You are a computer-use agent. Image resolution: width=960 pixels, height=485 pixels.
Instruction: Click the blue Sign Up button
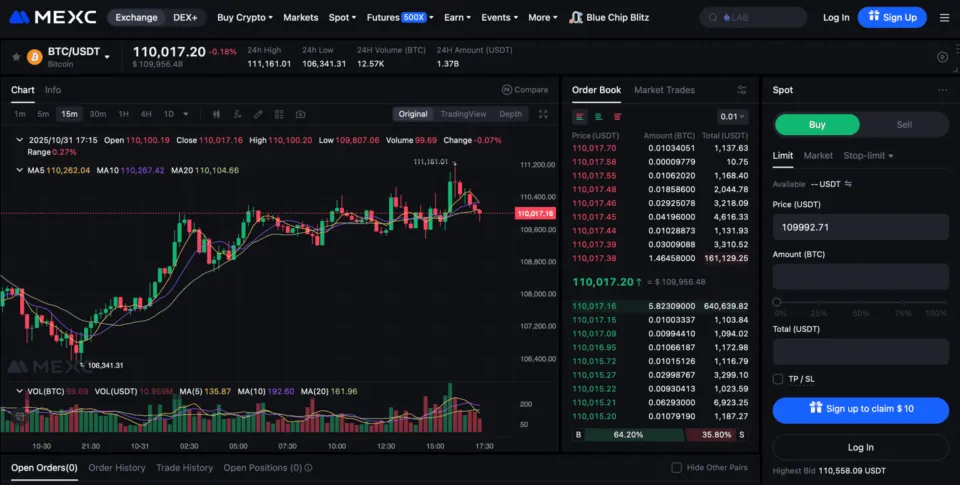pos(892,17)
